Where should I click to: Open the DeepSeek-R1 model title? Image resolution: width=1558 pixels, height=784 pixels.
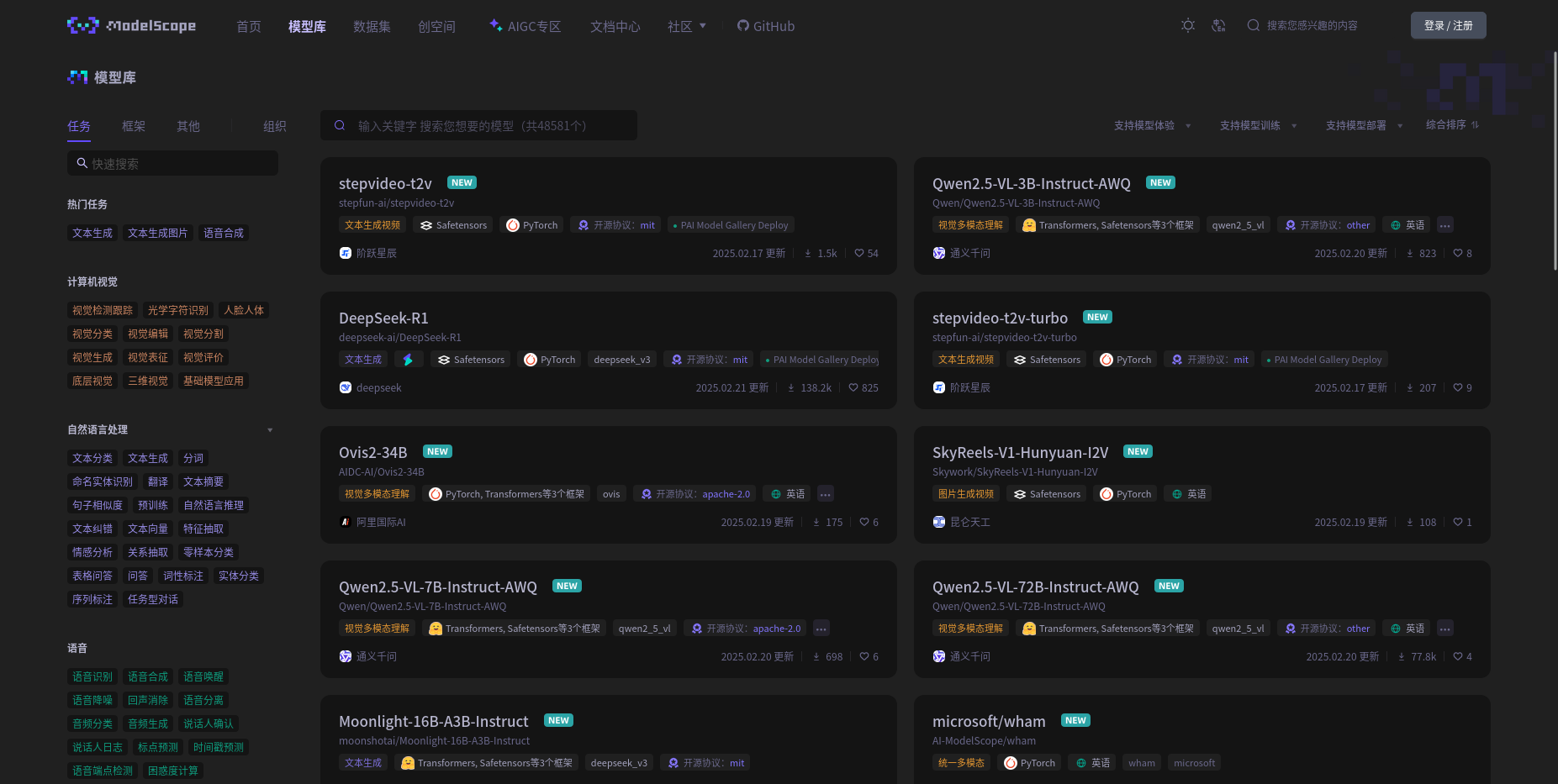[383, 318]
